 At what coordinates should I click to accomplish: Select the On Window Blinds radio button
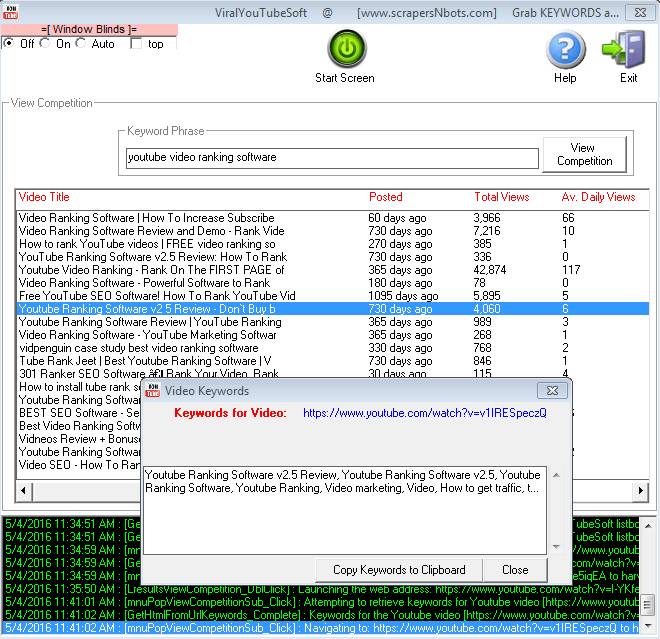point(45,43)
